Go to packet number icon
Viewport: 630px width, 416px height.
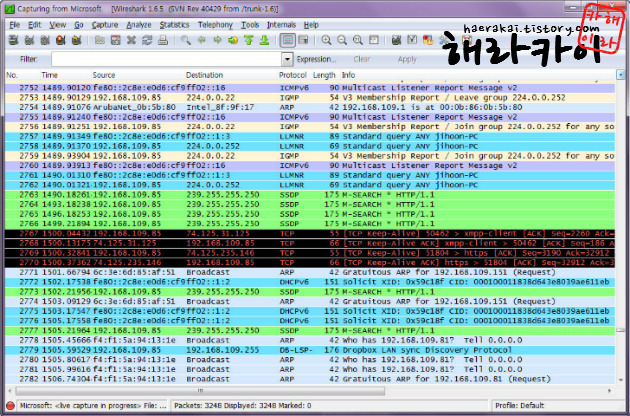(233, 40)
